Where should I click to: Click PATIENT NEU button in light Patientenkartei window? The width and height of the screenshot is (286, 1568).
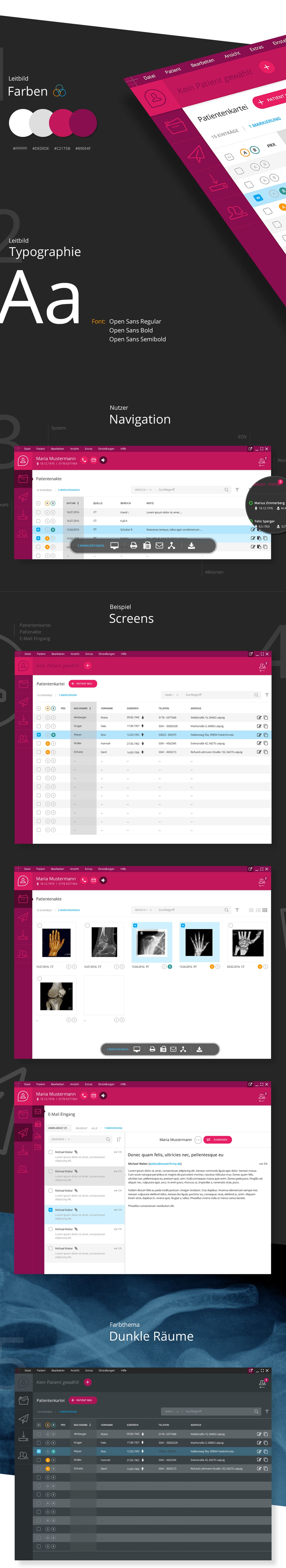coord(83,684)
